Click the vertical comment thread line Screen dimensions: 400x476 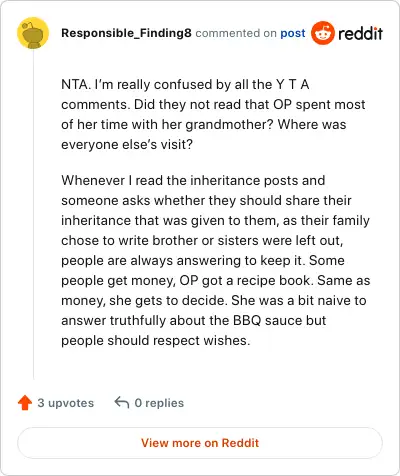33,214
